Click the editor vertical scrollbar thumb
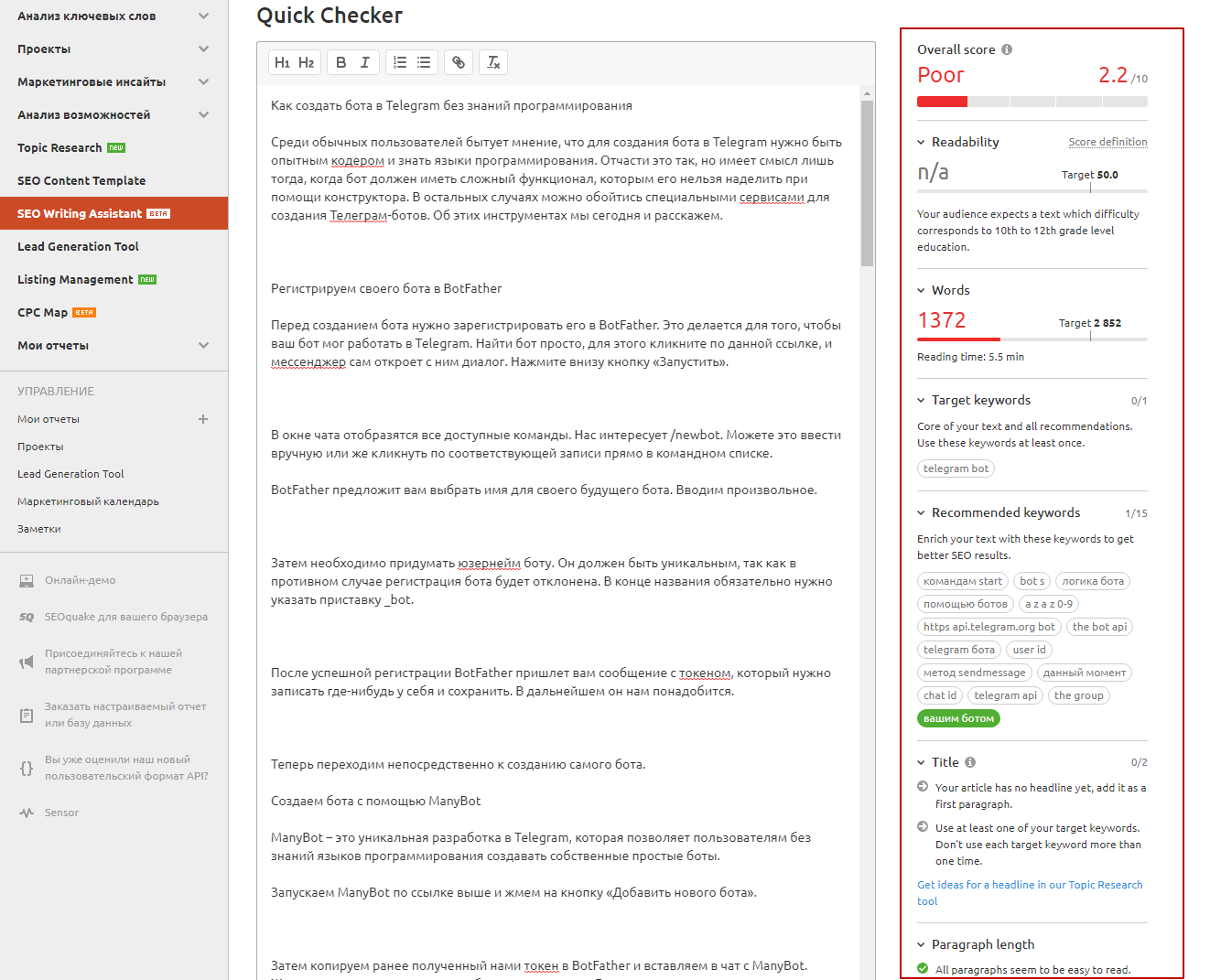This screenshot has width=1210, height=980. coord(867,183)
